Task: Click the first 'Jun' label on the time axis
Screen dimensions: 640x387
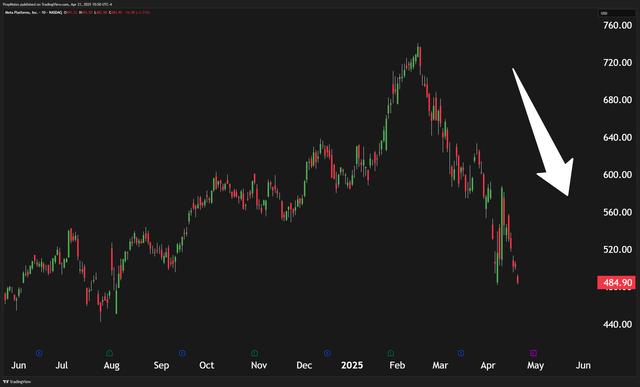Action: tap(18, 365)
